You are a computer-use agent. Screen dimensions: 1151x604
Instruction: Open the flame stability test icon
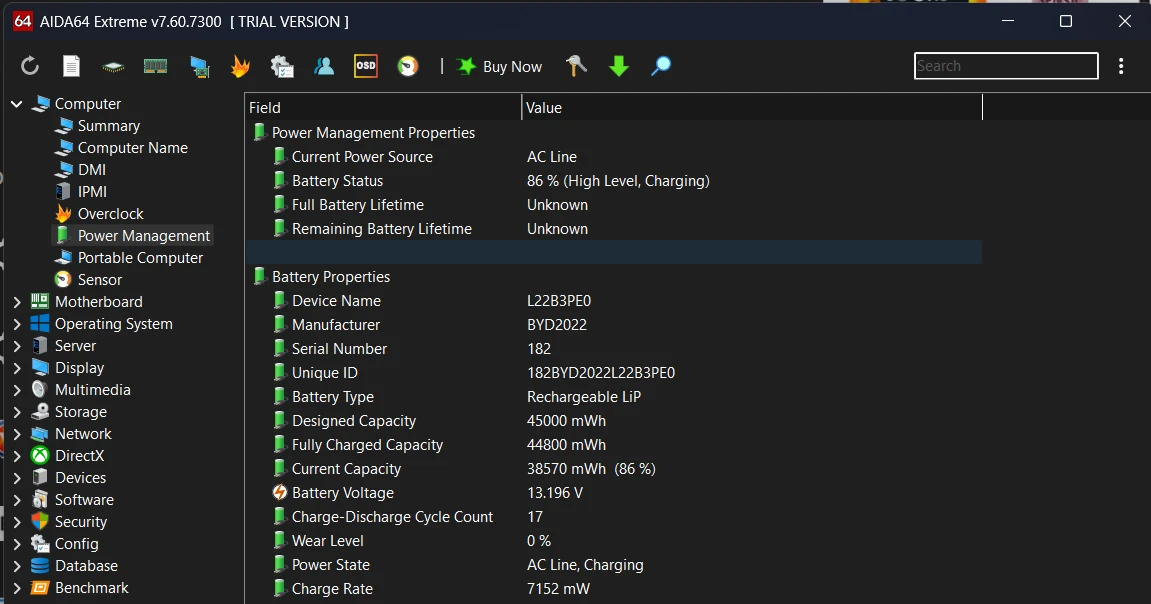(240, 67)
